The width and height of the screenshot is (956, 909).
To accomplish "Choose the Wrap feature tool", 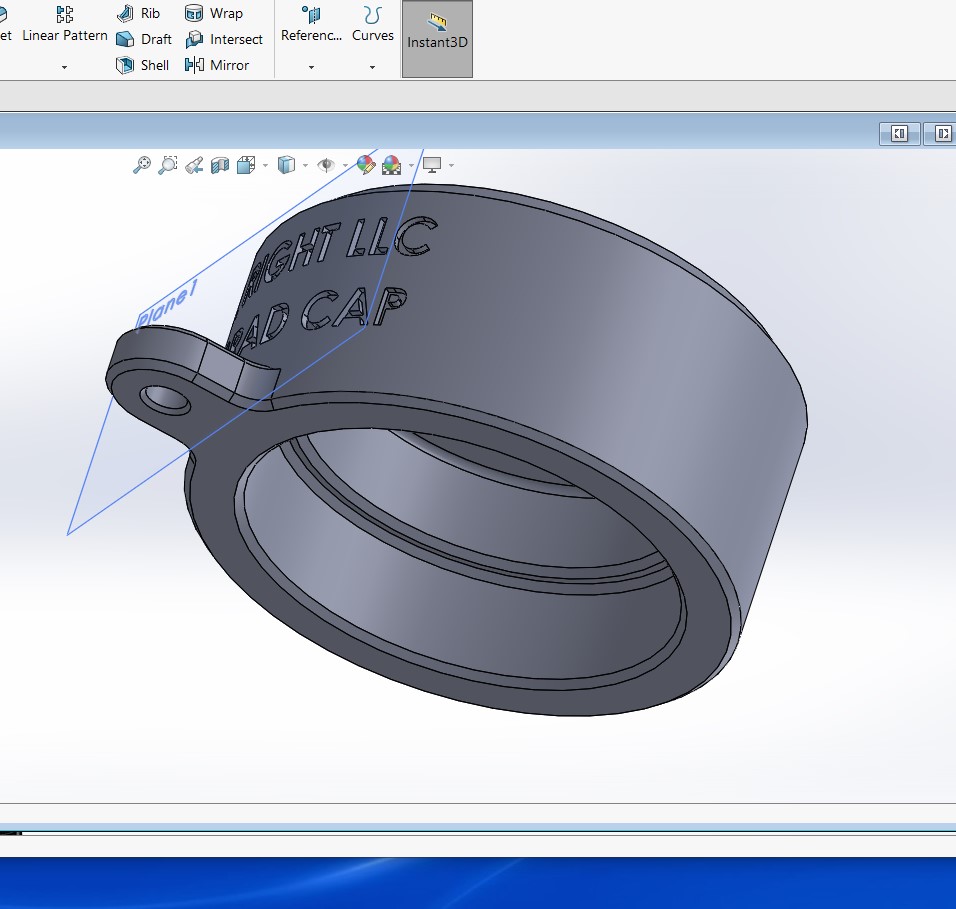I will pos(214,14).
